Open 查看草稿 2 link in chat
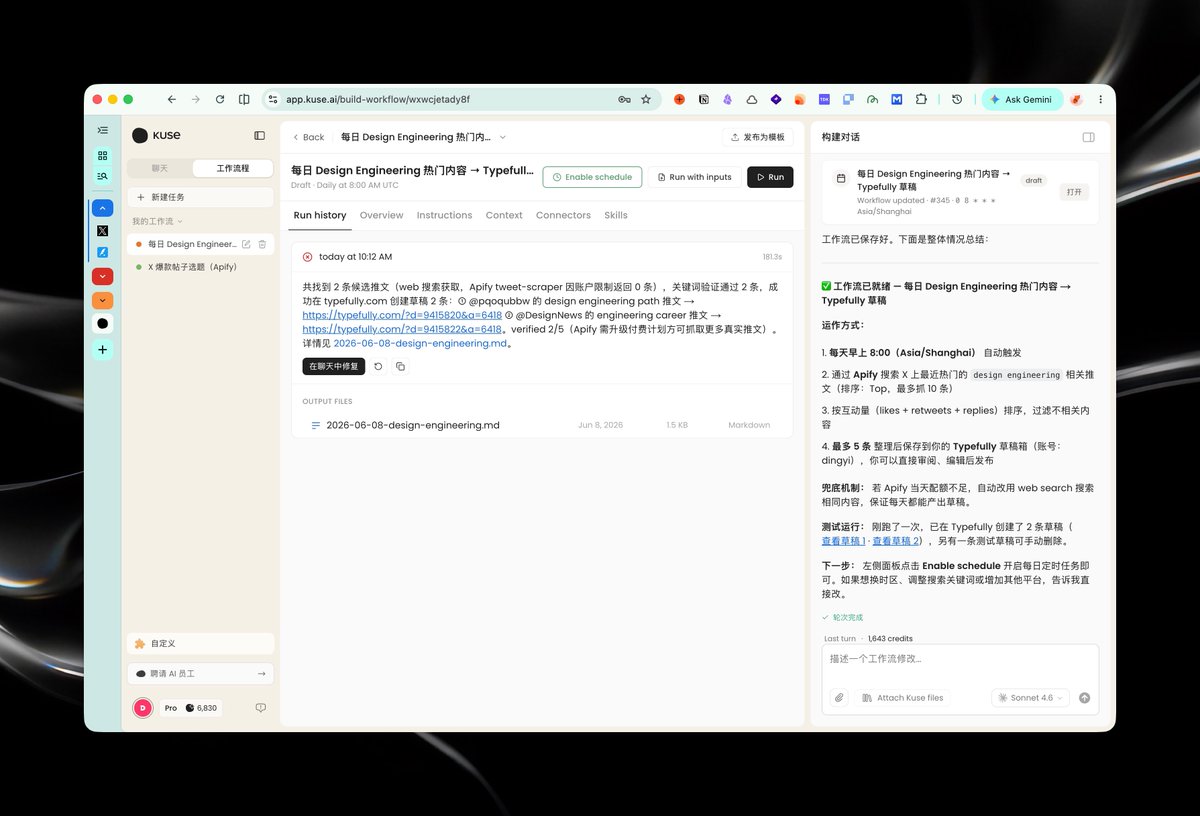1200x816 pixels. click(x=894, y=541)
